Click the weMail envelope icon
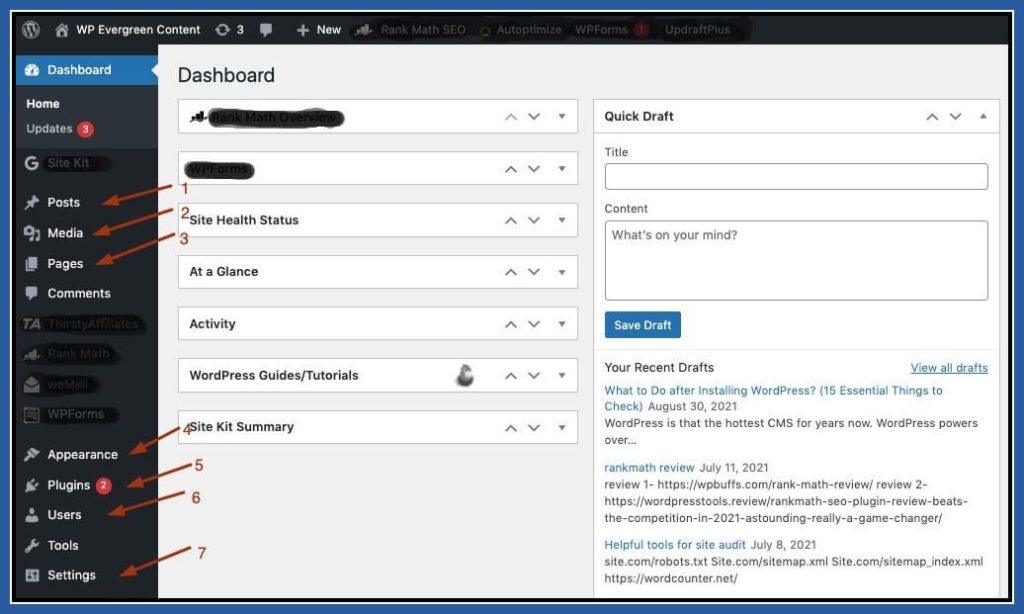Viewport: 1024px width, 614px height. 31,385
